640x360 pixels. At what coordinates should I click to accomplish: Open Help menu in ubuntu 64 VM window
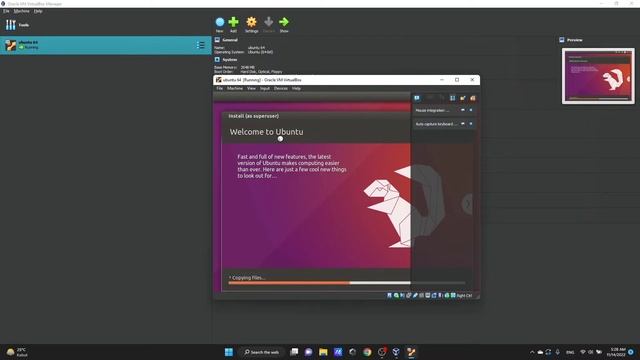point(296,88)
